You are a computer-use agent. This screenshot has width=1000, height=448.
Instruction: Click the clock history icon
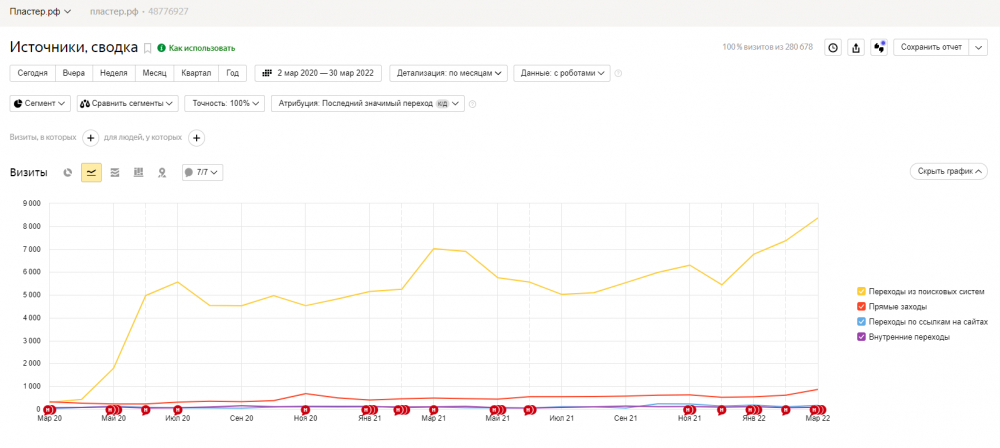click(832, 47)
